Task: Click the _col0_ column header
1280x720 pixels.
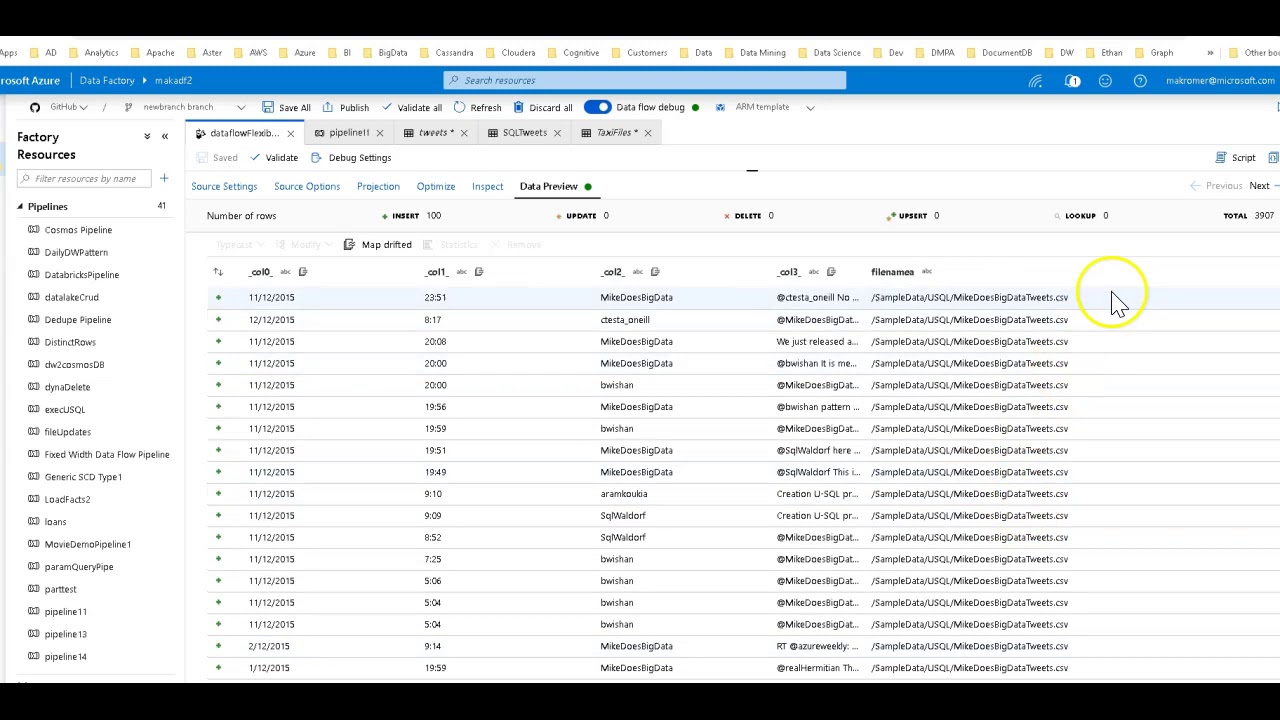Action: coord(260,272)
